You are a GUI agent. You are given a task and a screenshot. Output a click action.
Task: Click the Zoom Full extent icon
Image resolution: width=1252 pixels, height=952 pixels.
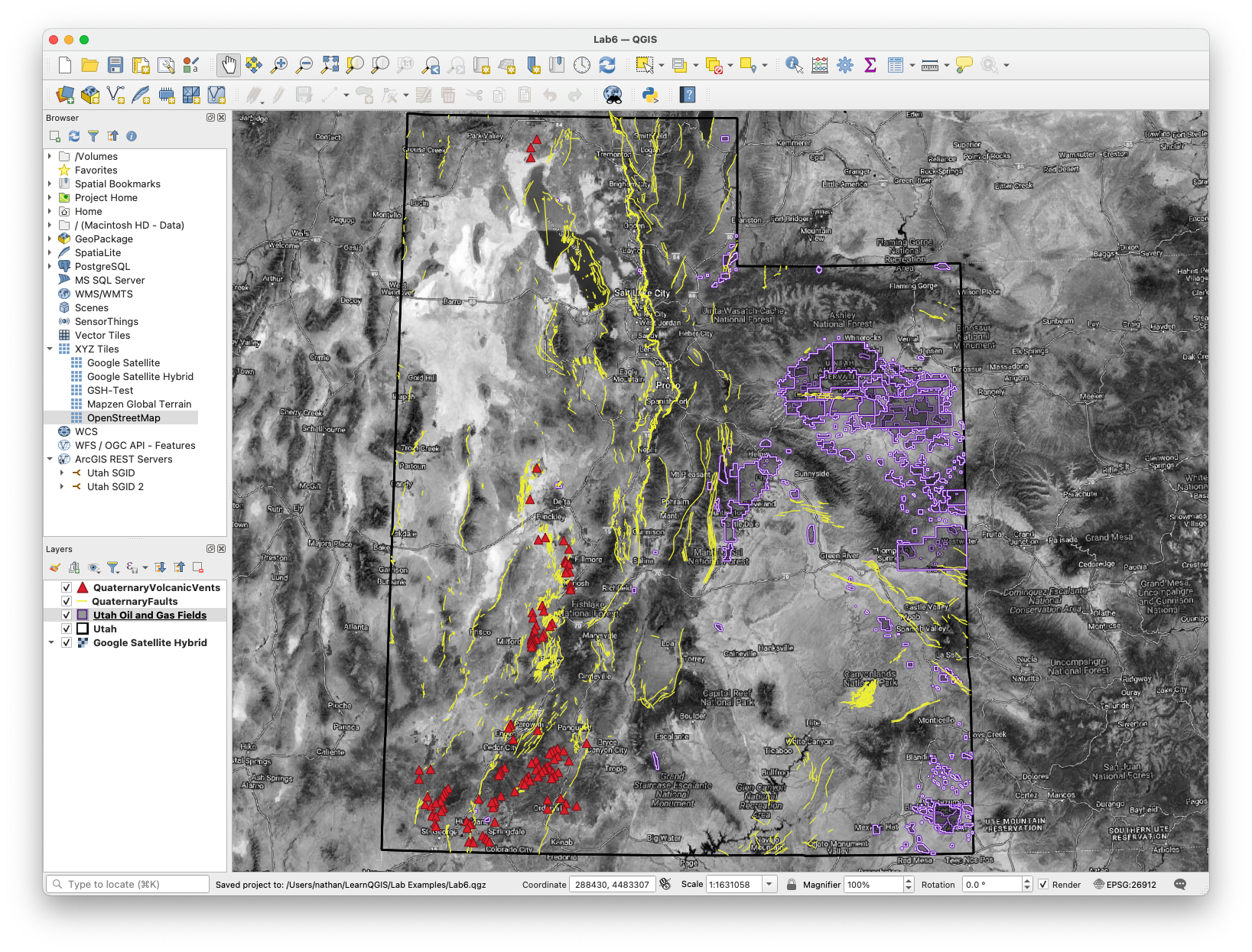click(x=330, y=65)
